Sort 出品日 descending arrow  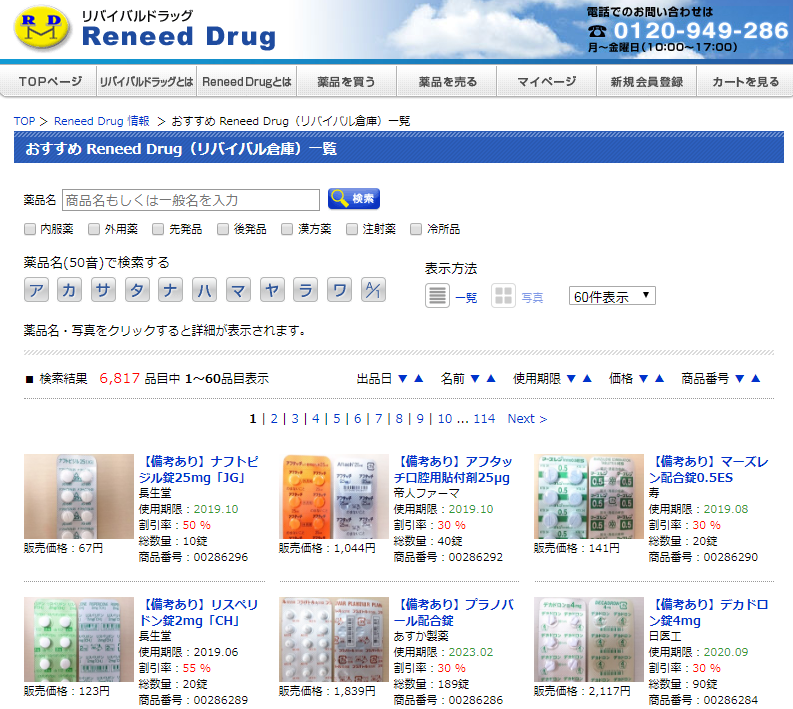[403, 378]
